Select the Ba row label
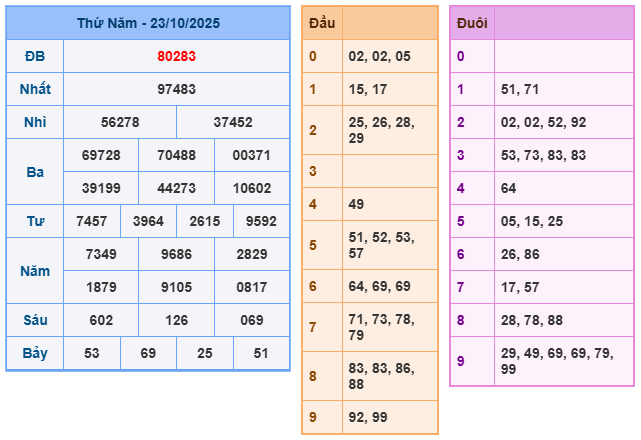 35,172
